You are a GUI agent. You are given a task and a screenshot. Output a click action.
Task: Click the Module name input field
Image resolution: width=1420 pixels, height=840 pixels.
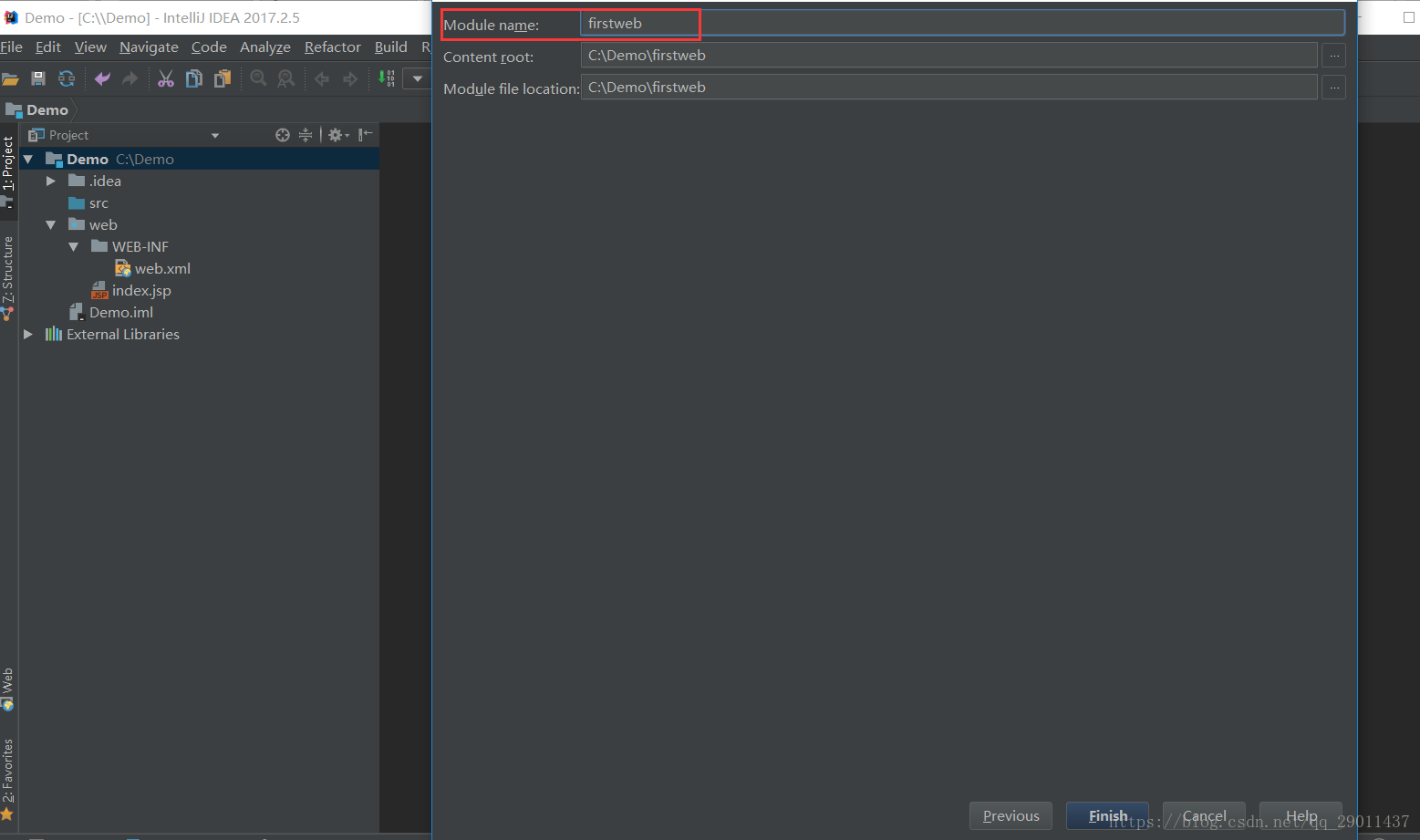(962, 24)
